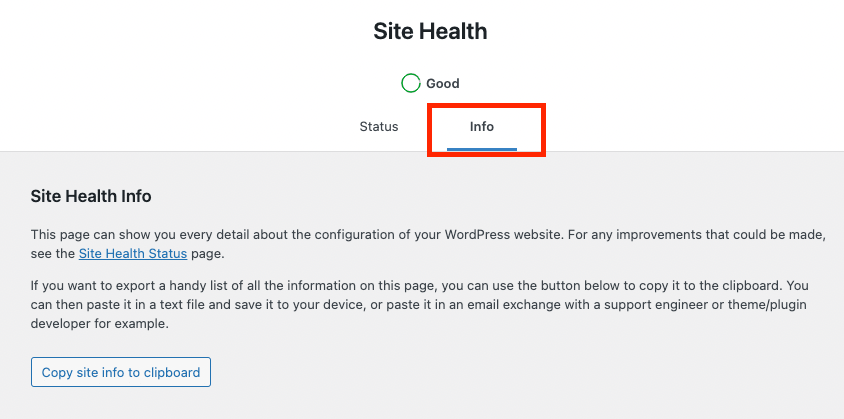
Task: Select the Info tab
Action: 482,127
